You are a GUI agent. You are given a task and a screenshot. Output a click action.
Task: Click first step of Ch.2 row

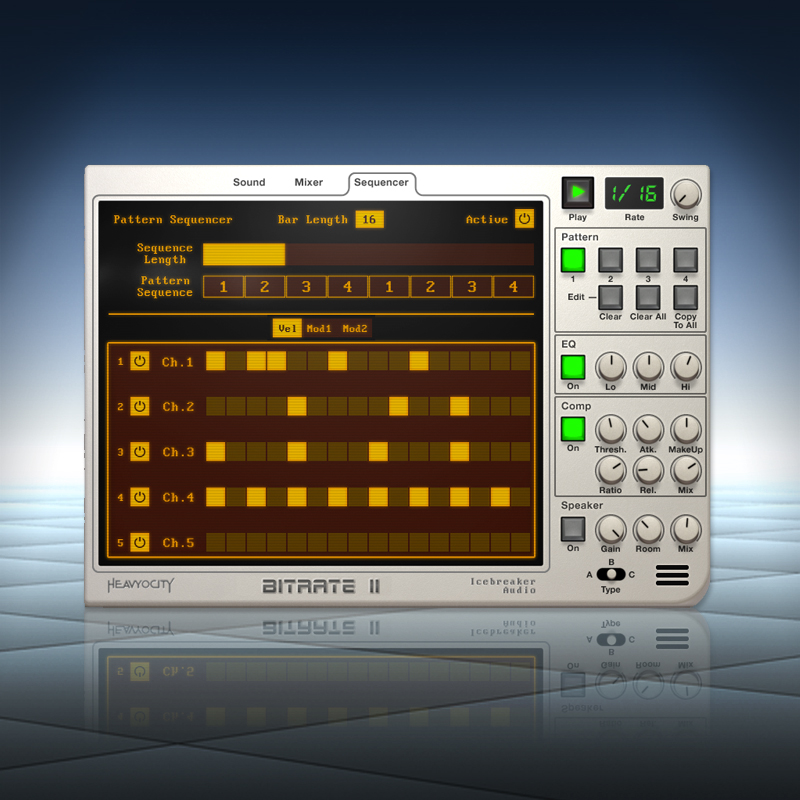coord(215,407)
